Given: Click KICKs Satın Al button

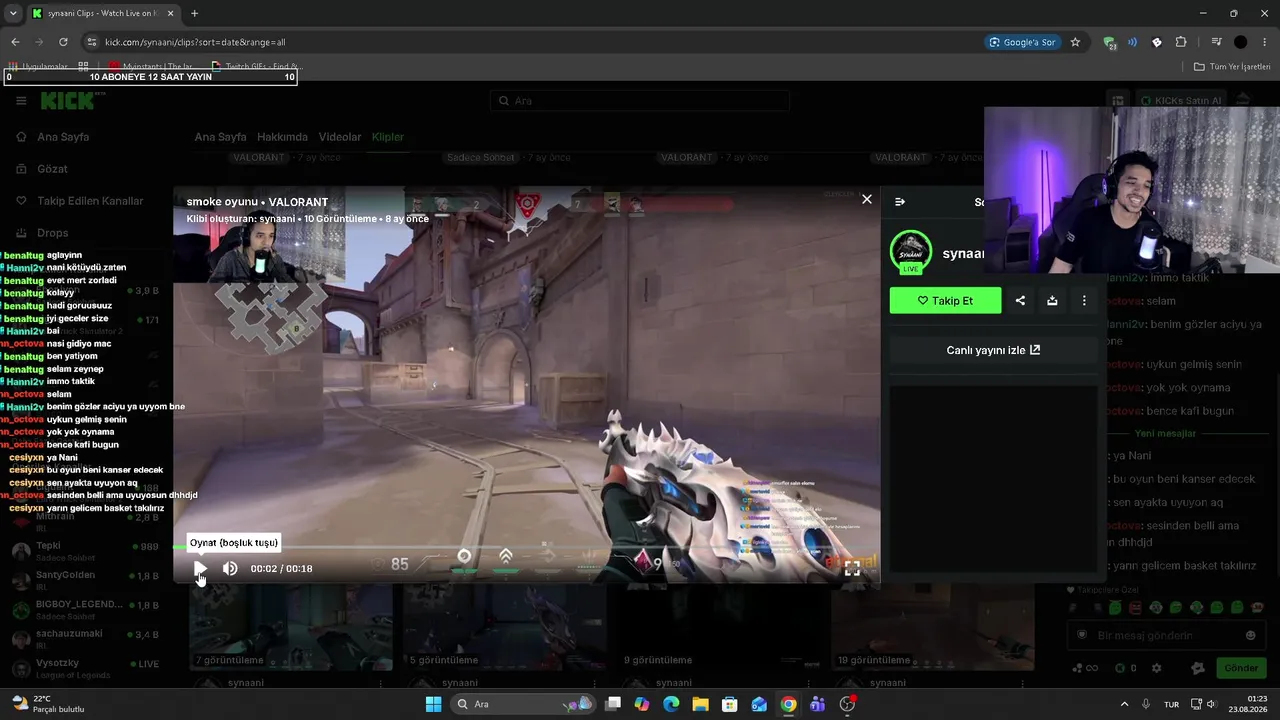Looking at the screenshot, I should (x=1179, y=101).
